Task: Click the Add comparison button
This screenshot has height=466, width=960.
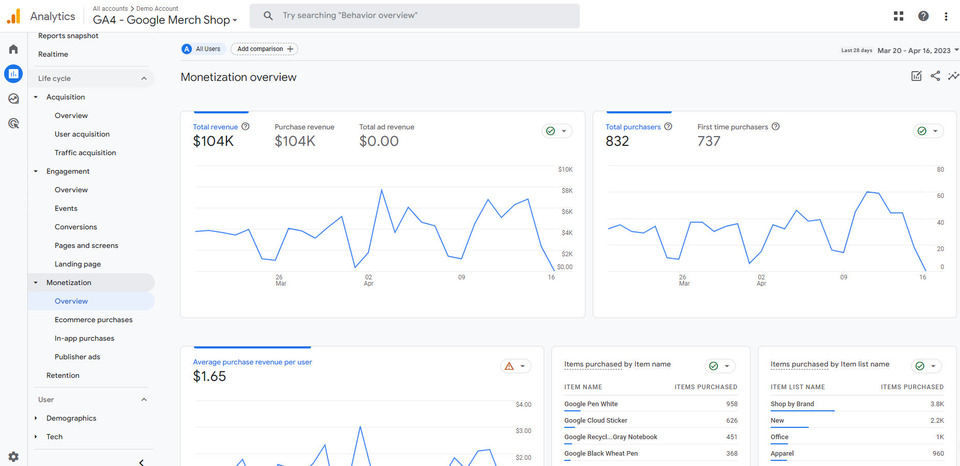Action: (x=264, y=48)
